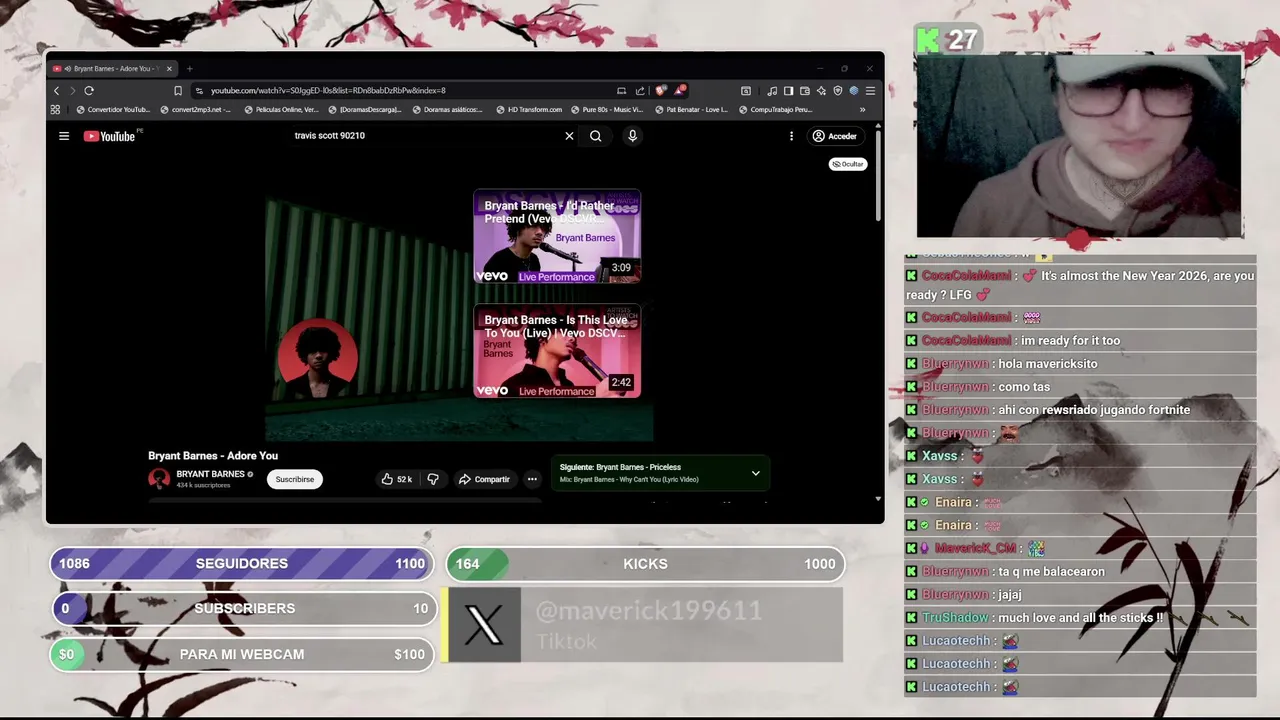Open YouTube settings three-dot menu
Screen dimensions: 1280x720
tap(791, 136)
